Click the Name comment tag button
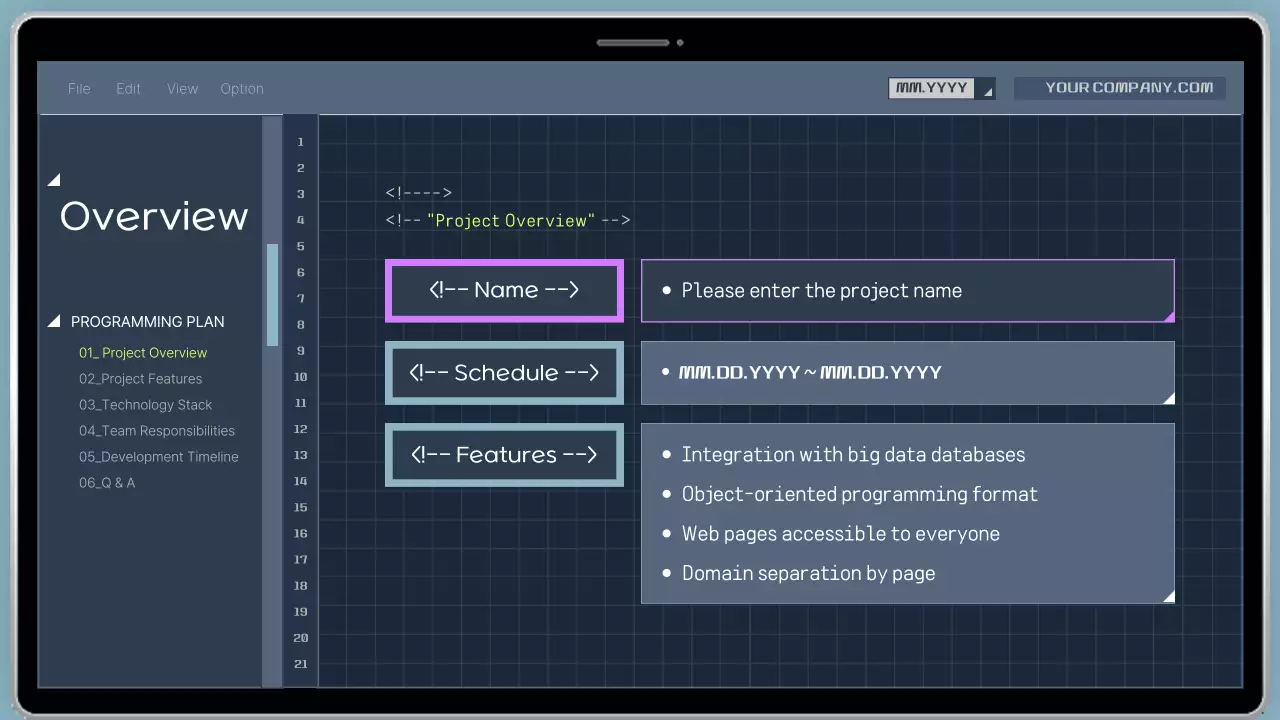This screenshot has width=1280, height=720. (x=504, y=291)
